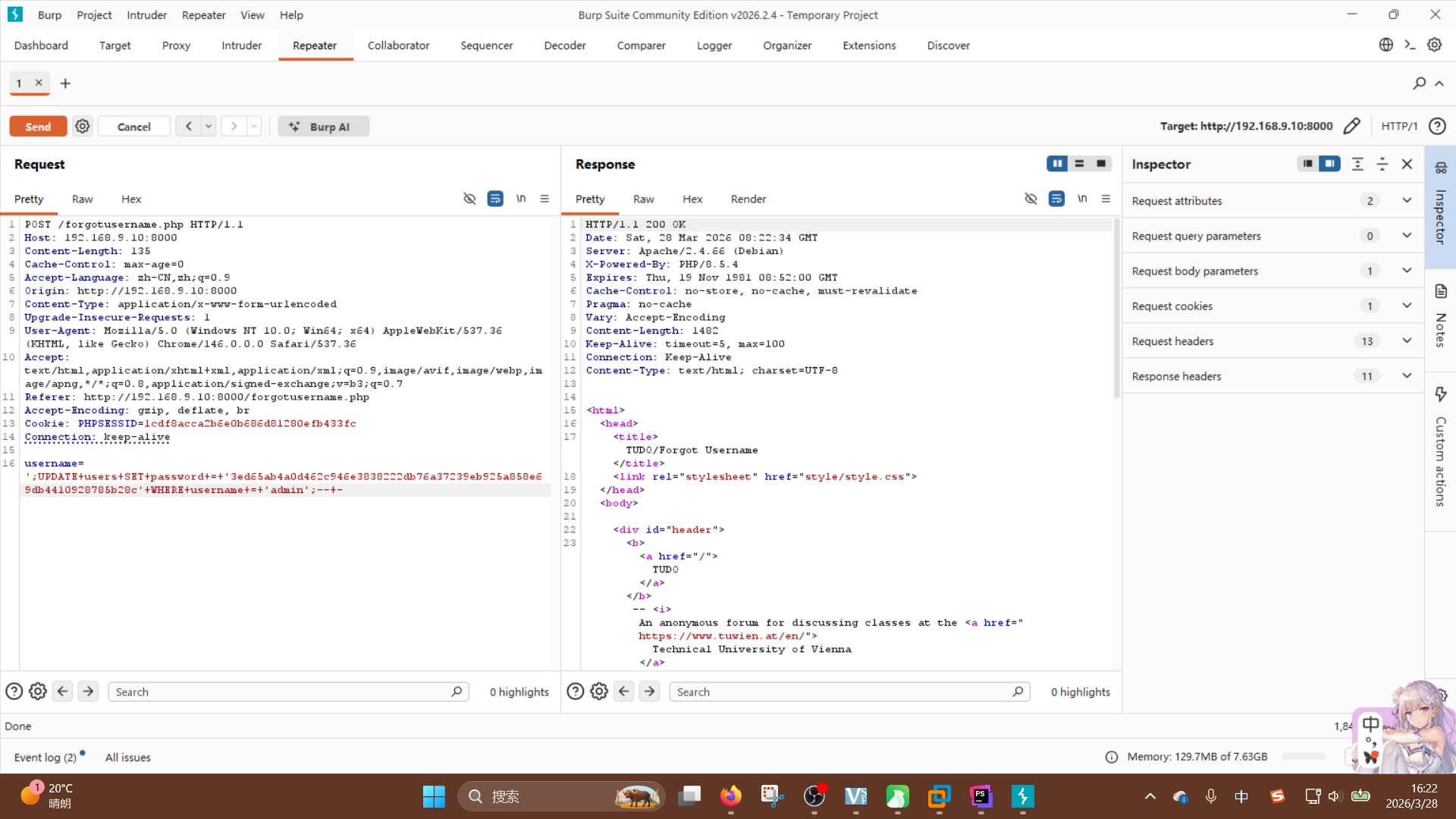
Task: Open the Notes side panel icon
Action: (x=1441, y=291)
